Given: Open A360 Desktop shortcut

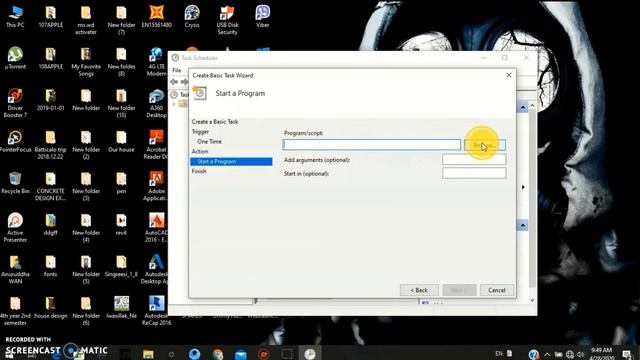Looking at the screenshot, I should pyautogui.click(x=156, y=103).
